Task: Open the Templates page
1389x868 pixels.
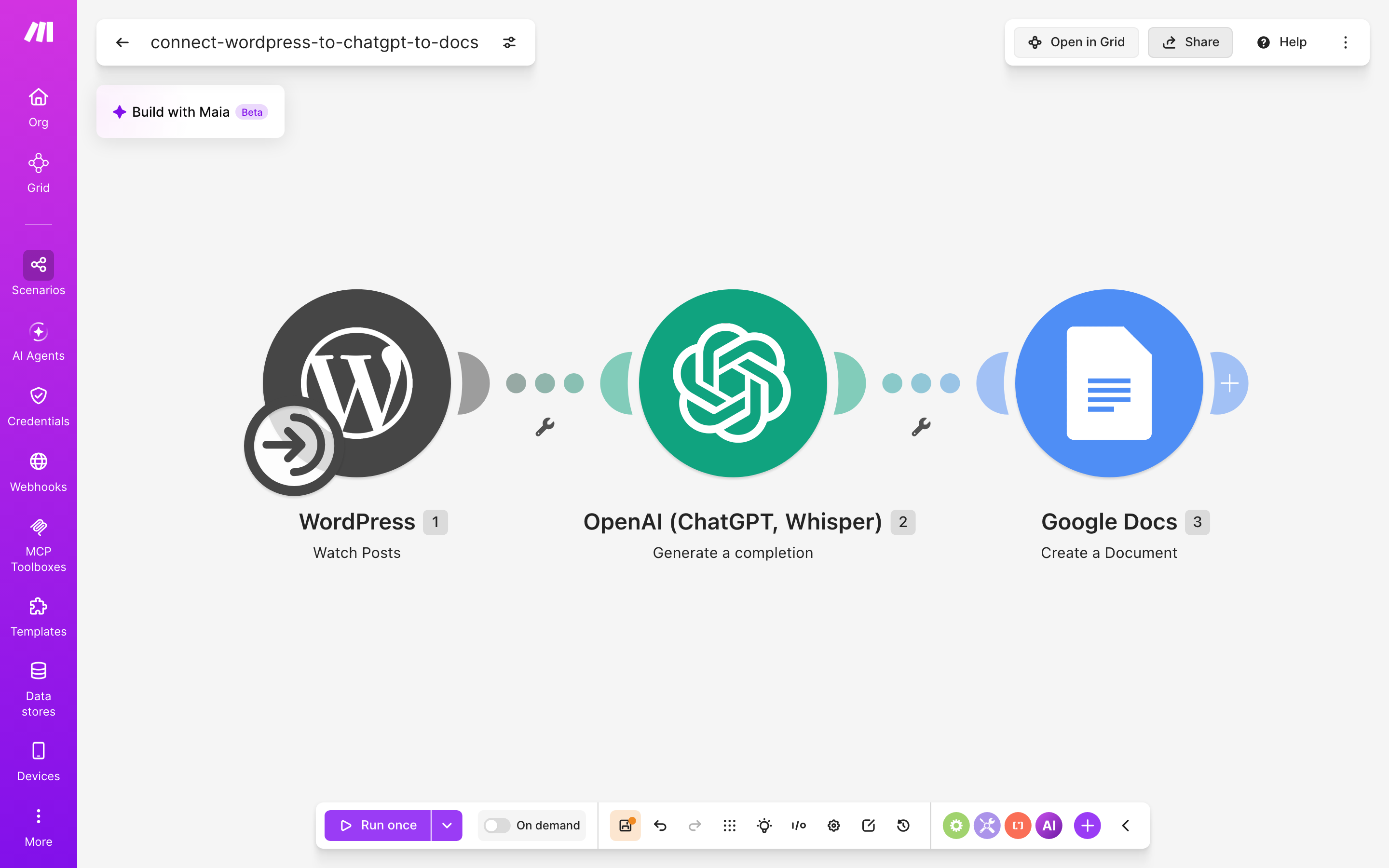Action: (x=39, y=617)
